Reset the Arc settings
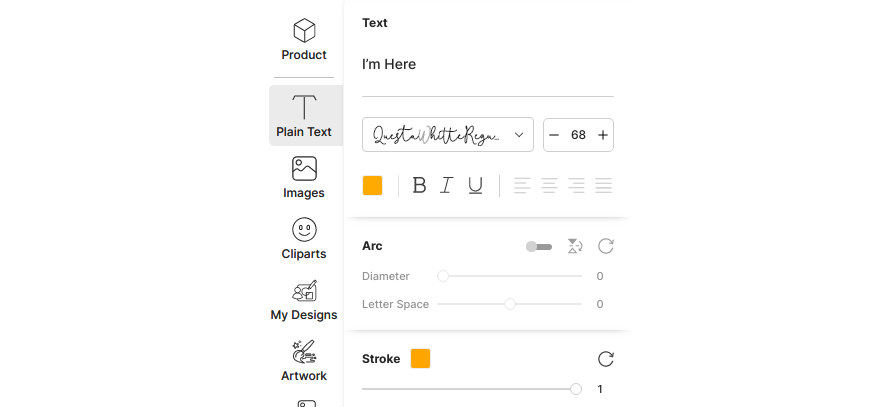Image resolution: width=894 pixels, height=407 pixels. pyautogui.click(x=605, y=246)
